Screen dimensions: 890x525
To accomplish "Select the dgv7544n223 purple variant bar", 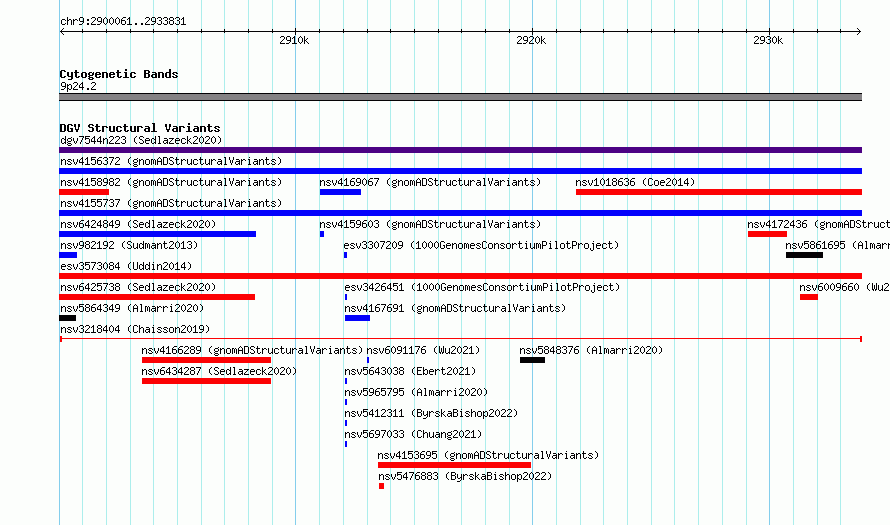I will coord(460,150).
